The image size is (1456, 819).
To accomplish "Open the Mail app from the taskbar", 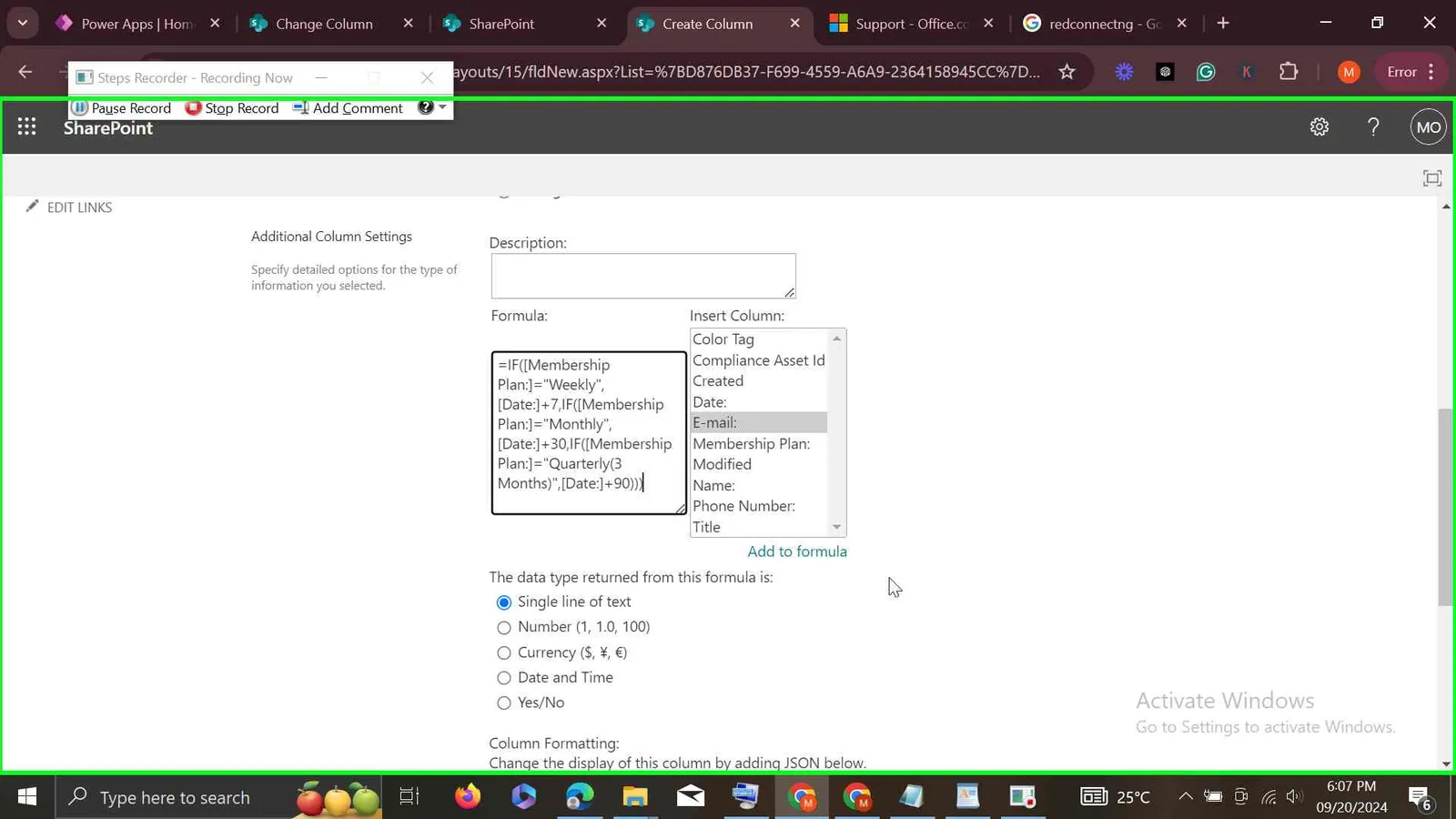I will [691, 797].
